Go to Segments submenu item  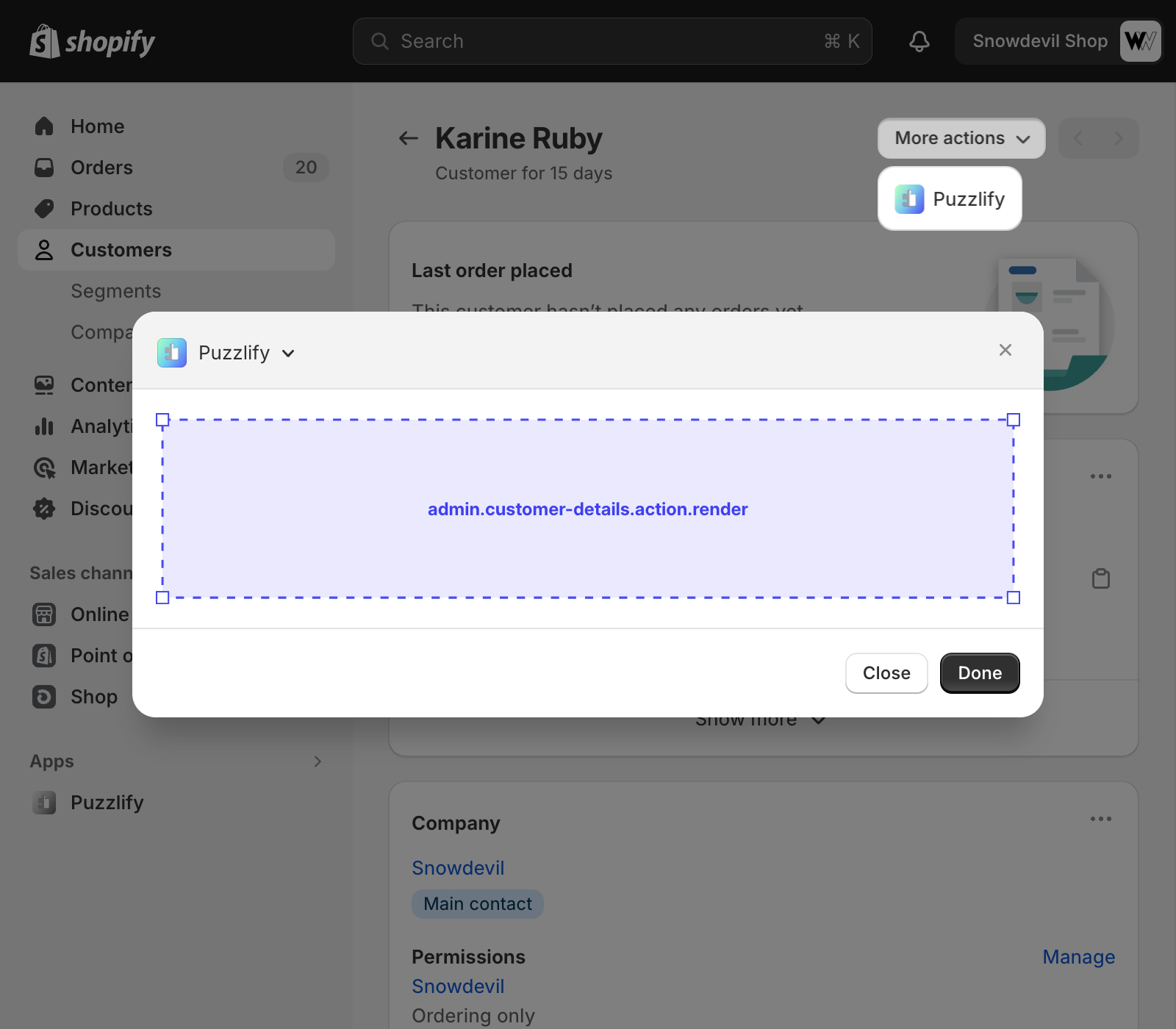coord(115,291)
